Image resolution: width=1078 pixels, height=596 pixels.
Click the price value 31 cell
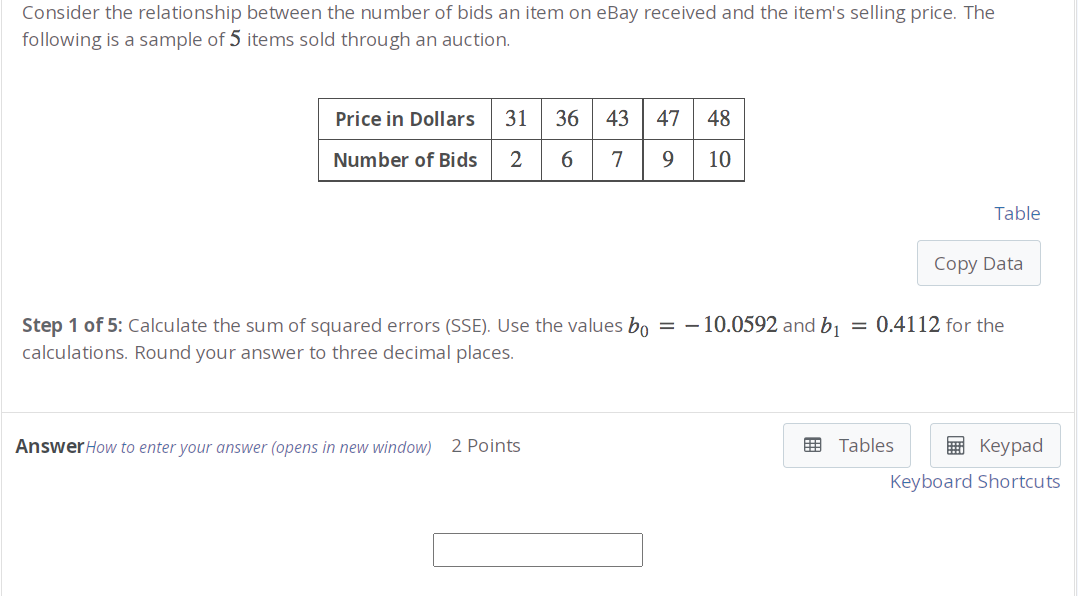coord(516,118)
